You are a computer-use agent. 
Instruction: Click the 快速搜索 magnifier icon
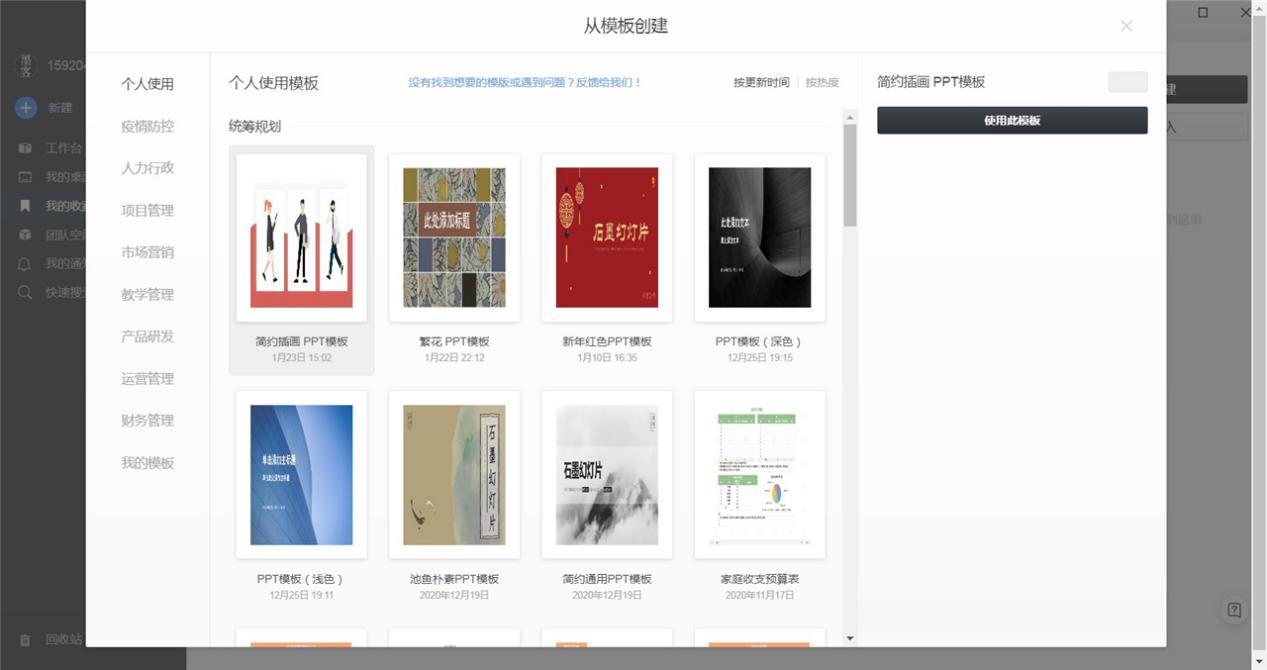(25, 293)
